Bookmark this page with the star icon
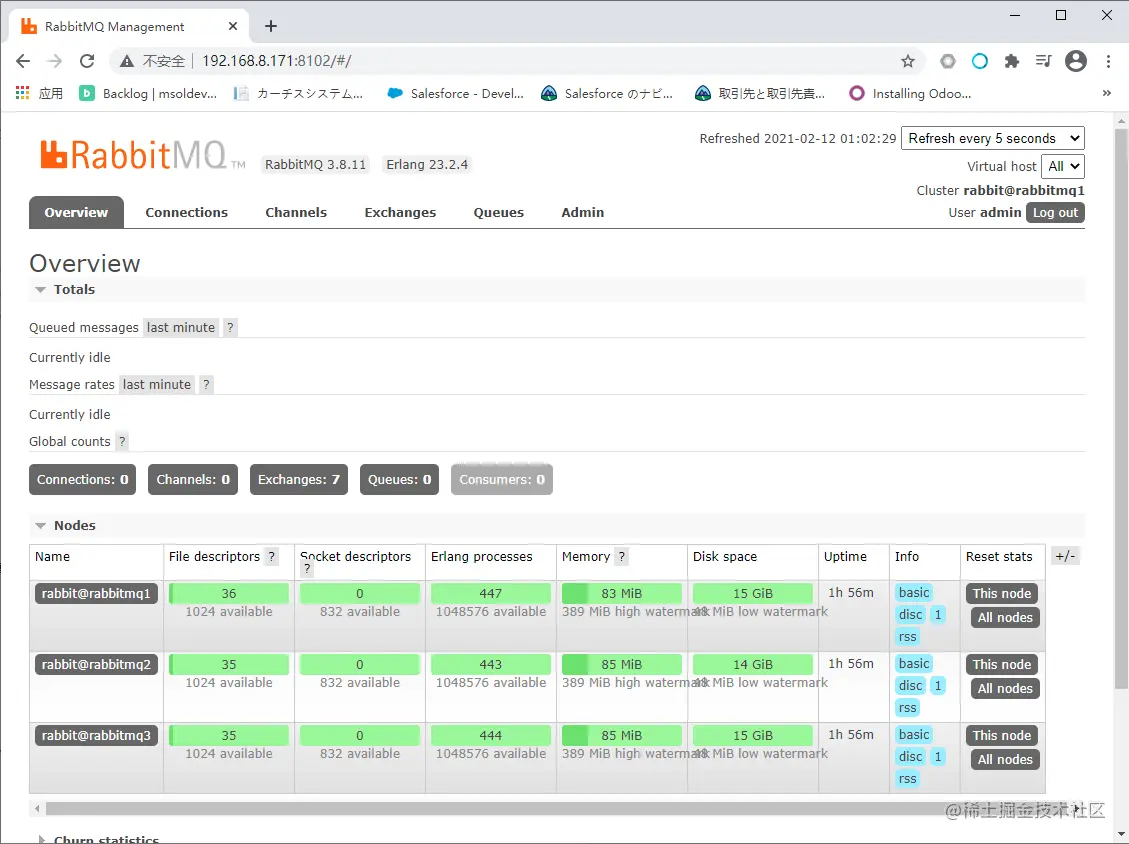Image resolution: width=1129 pixels, height=844 pixels. (x=908, y=61)
